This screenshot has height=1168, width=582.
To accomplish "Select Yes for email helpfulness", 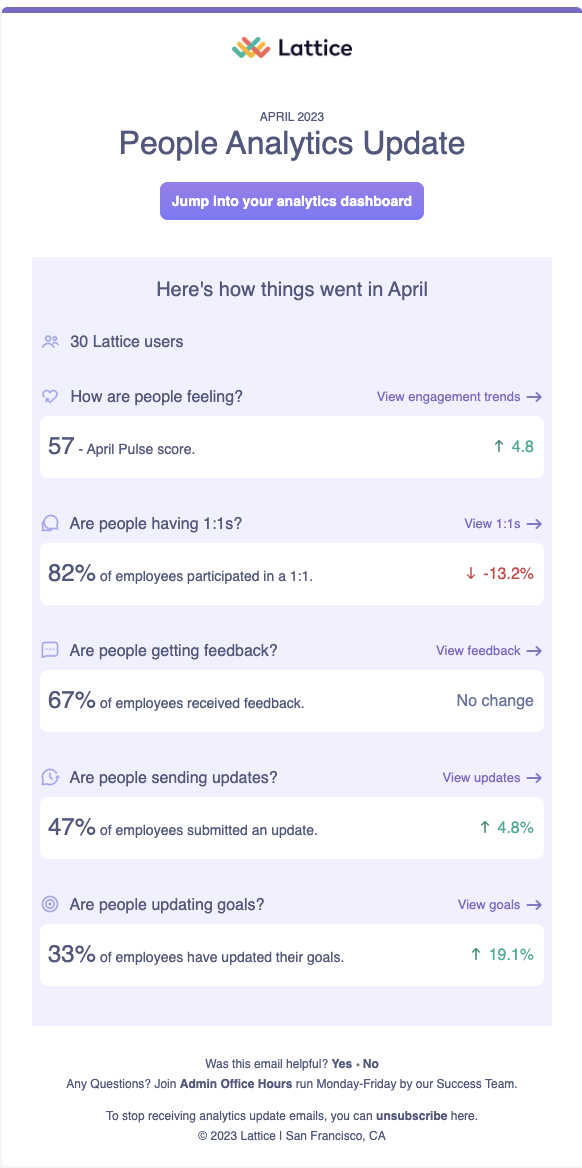I will [340, 1063].
